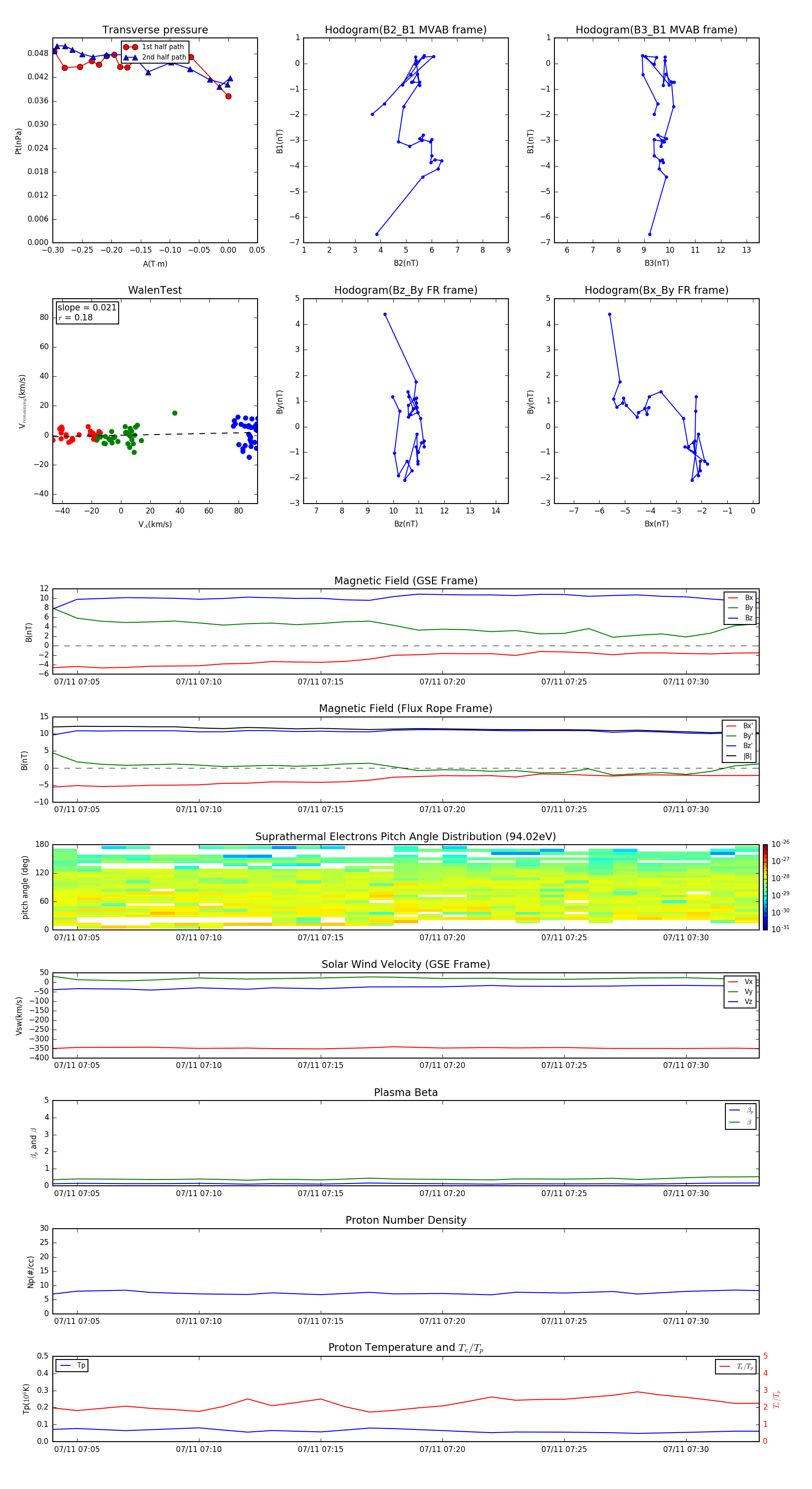Click the "B3(nT)" x-axis label
Screen dimensions: 812x1489
(656, 263)
